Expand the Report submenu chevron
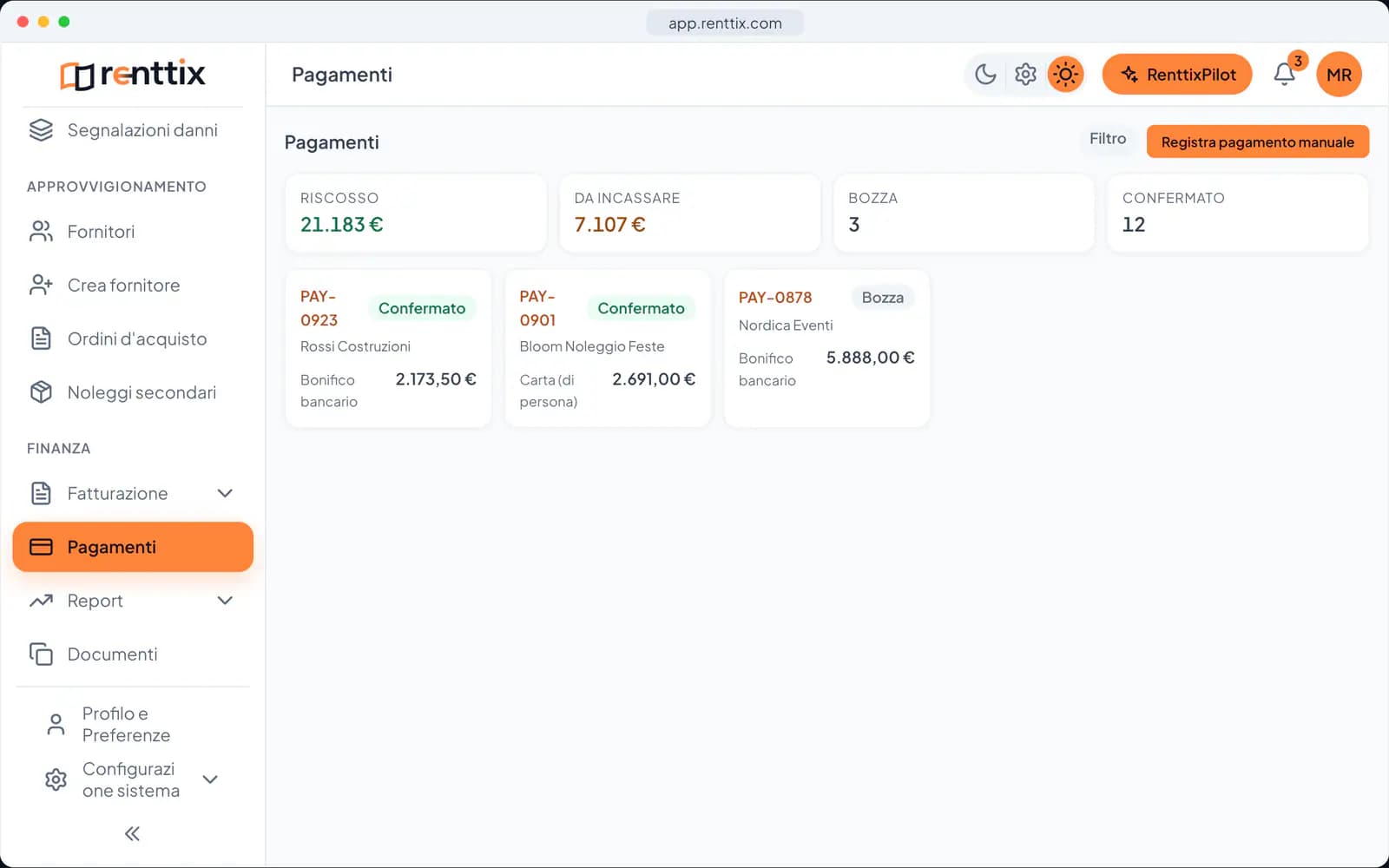The width and height of the screenshot is (1389, 868). pyautogui.click(x=225, y=601)
